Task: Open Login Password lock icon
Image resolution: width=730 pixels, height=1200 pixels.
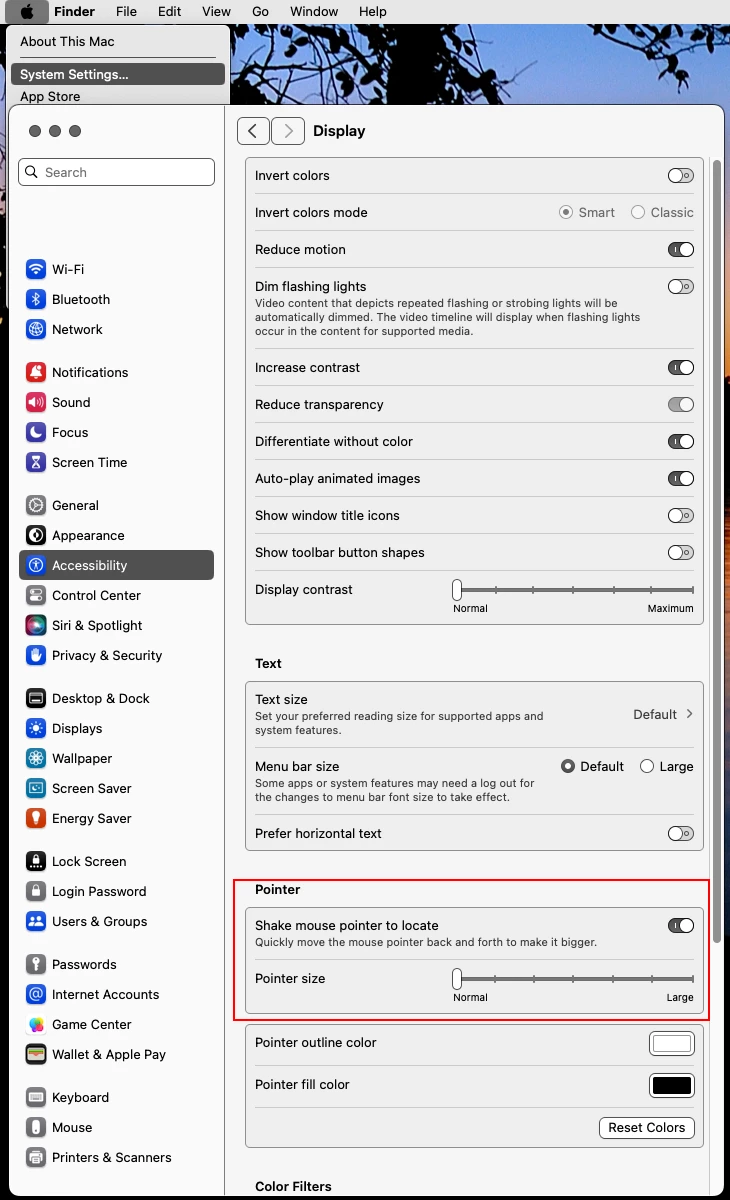Action: click(36, 891)
